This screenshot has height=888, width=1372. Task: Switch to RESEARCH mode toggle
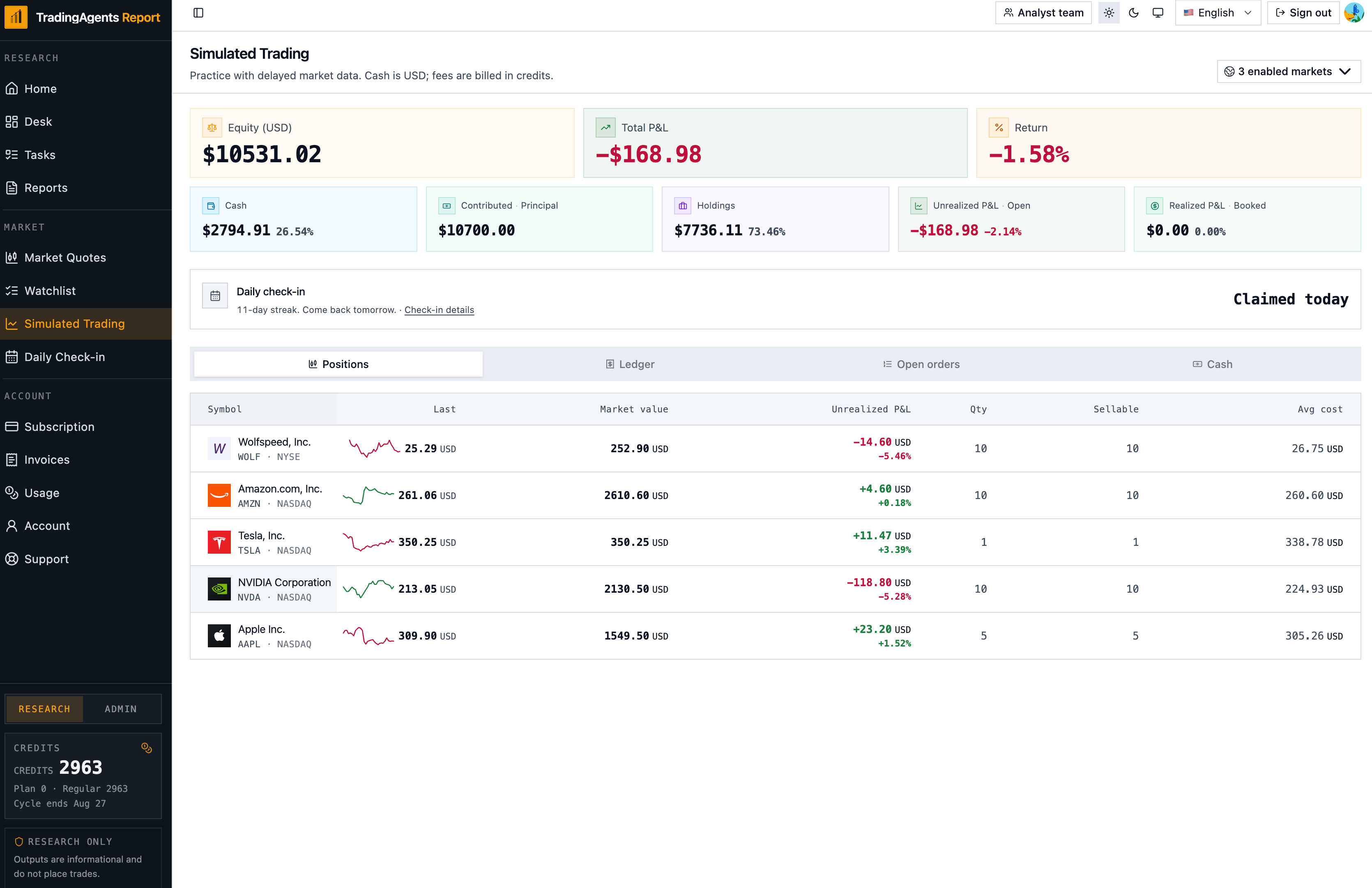point(44,709)
